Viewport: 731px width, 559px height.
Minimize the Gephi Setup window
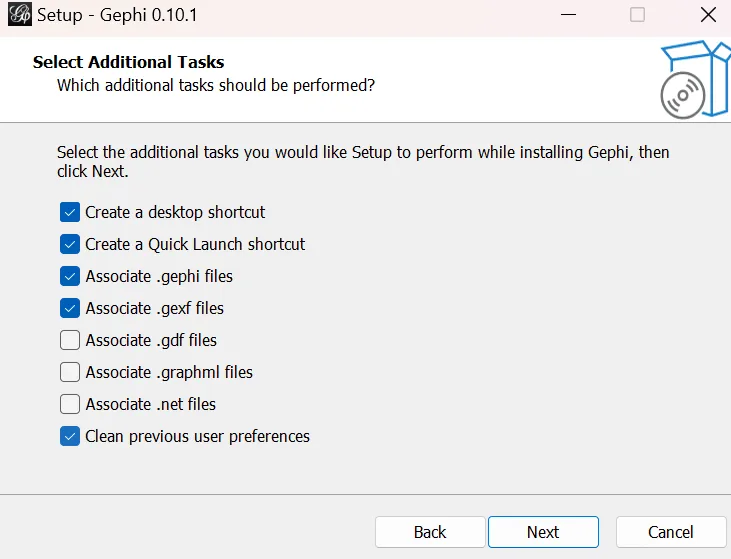pyautogui.click(x=569, y=15)
